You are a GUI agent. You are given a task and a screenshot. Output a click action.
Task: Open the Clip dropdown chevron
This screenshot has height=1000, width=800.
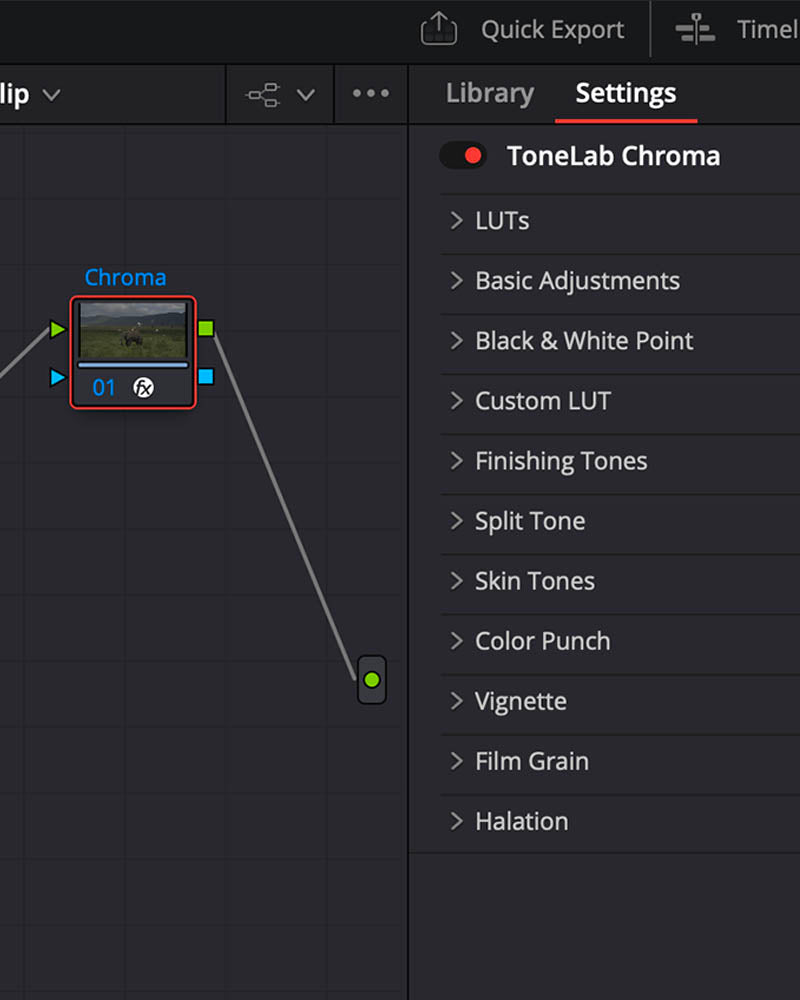pos(51,95)
